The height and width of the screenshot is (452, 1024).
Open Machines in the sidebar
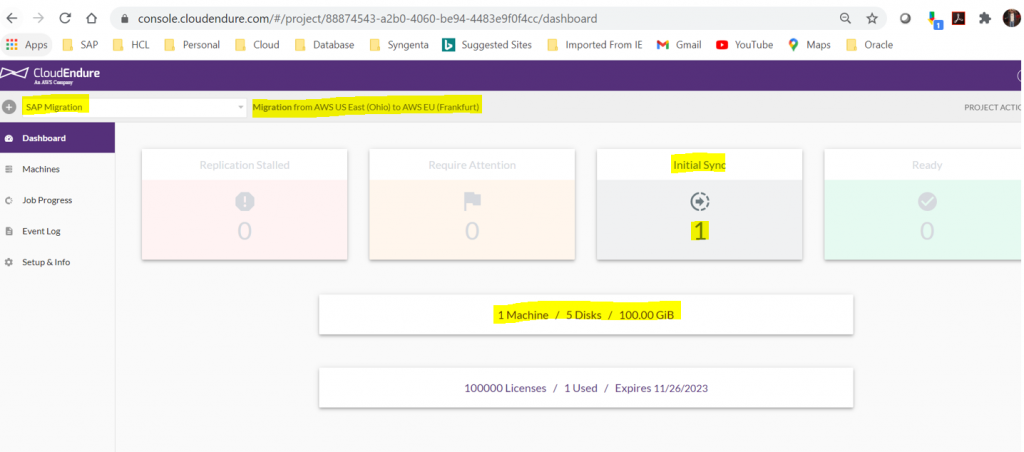[57, 169]
